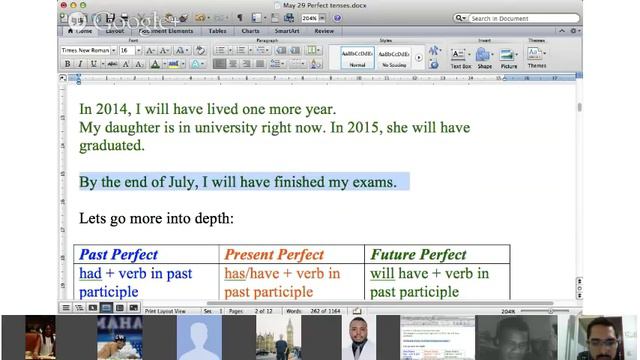Image resolution: width=640 pixels, height=360 pixels.
Task: Click Increase Indent icon
Action: point(295,51)
